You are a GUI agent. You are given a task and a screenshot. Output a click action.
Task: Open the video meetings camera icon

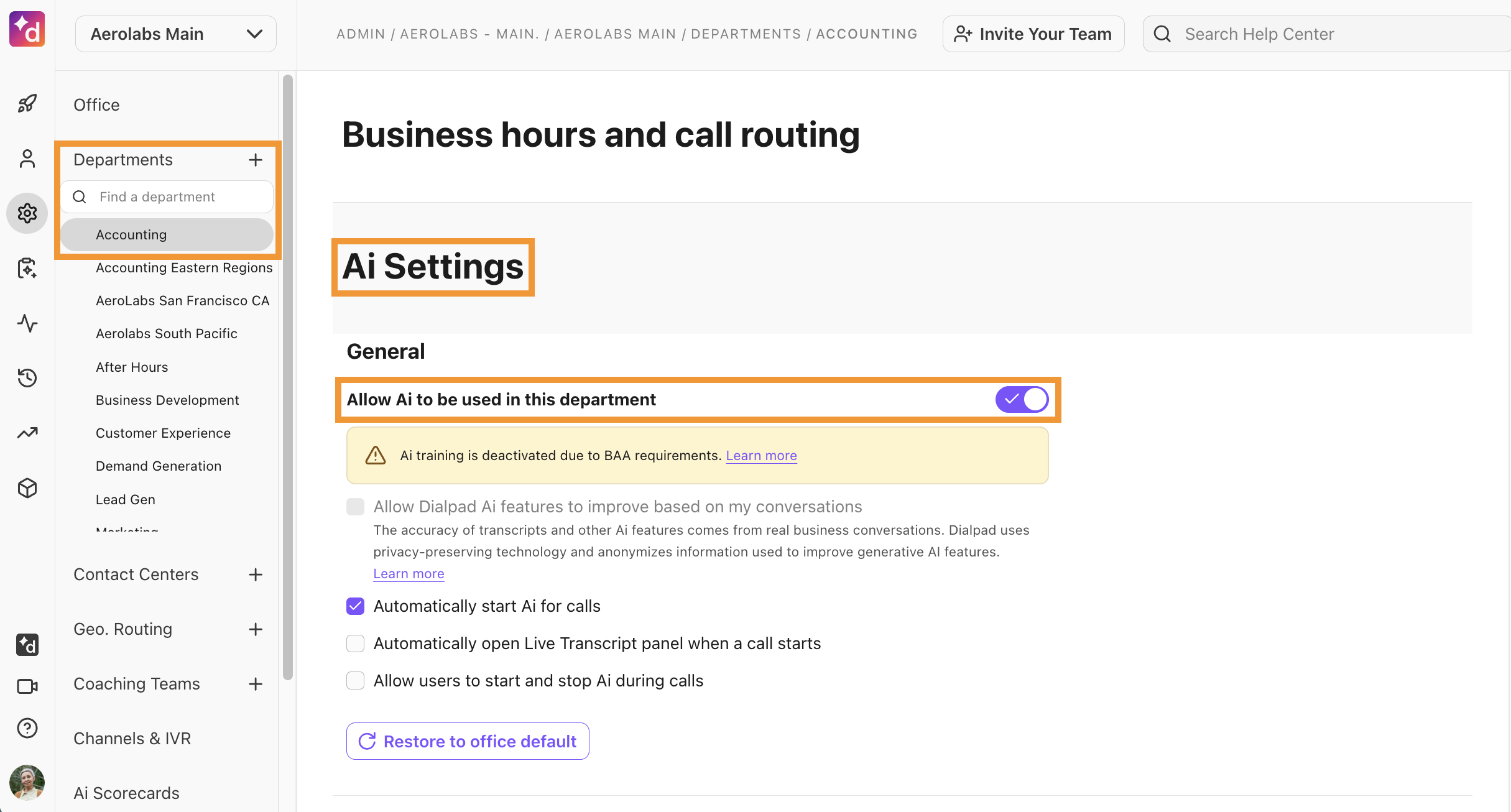tap(27, 686)
